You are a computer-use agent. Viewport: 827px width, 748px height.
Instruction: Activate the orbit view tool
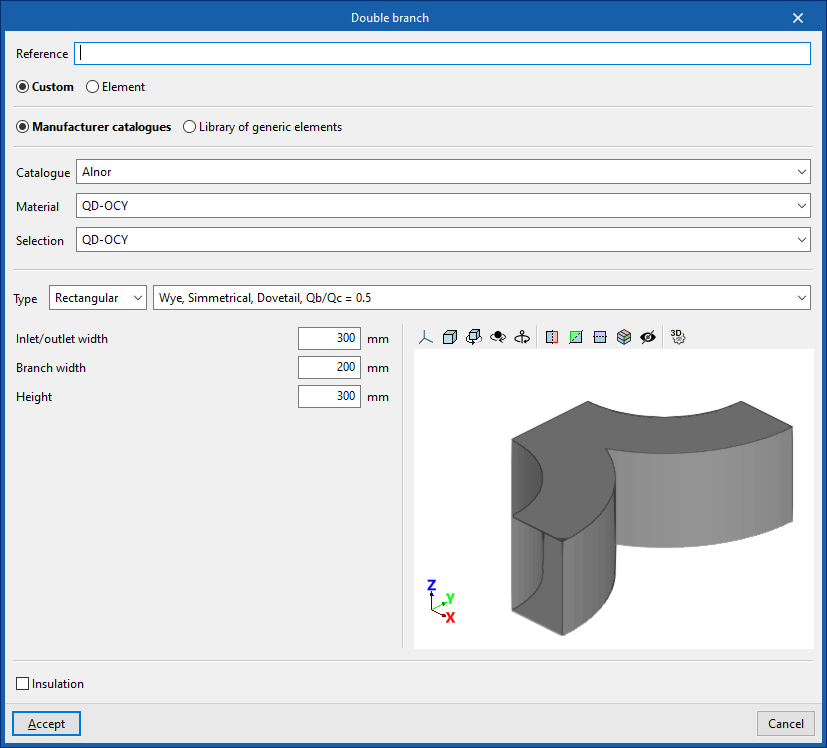click(x=498, y=338)
